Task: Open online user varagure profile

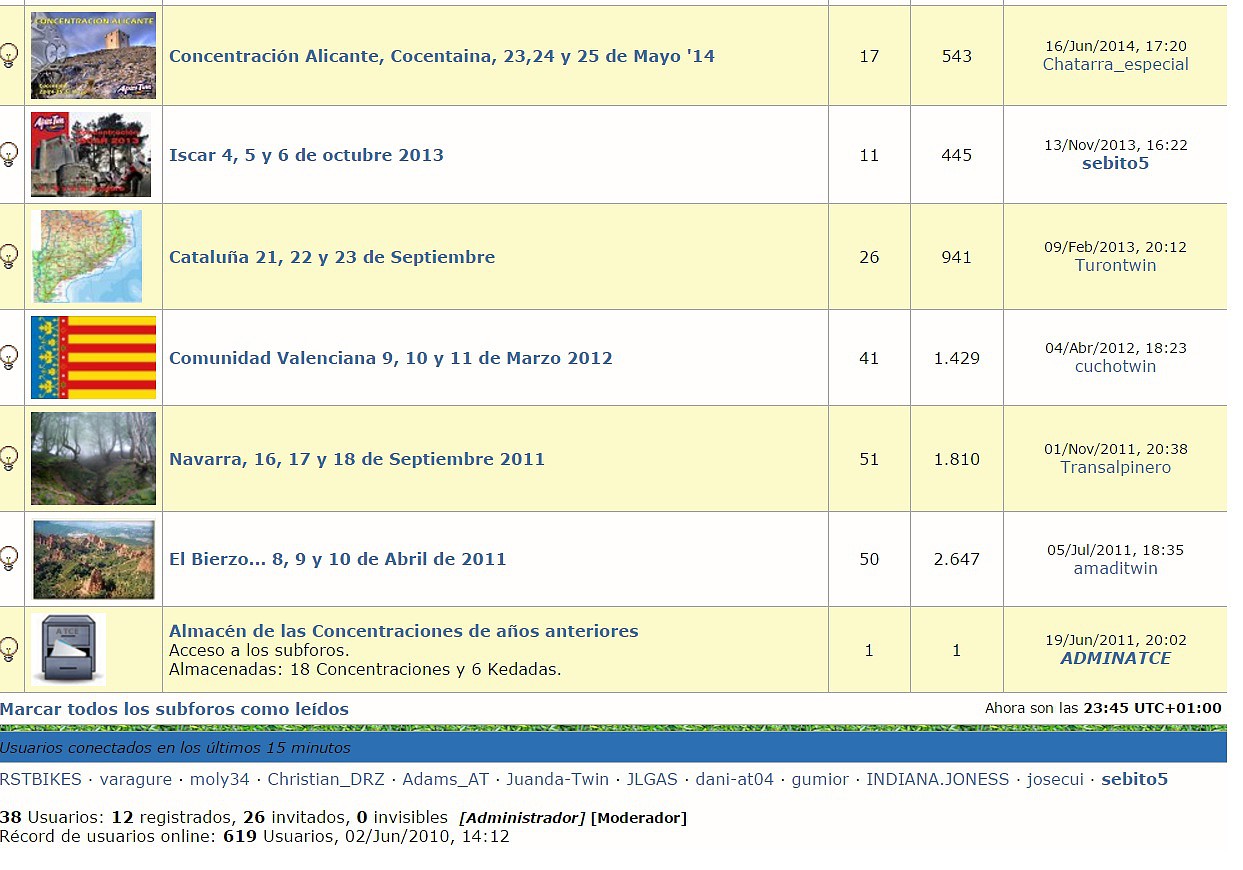Action: coord(135,779)
